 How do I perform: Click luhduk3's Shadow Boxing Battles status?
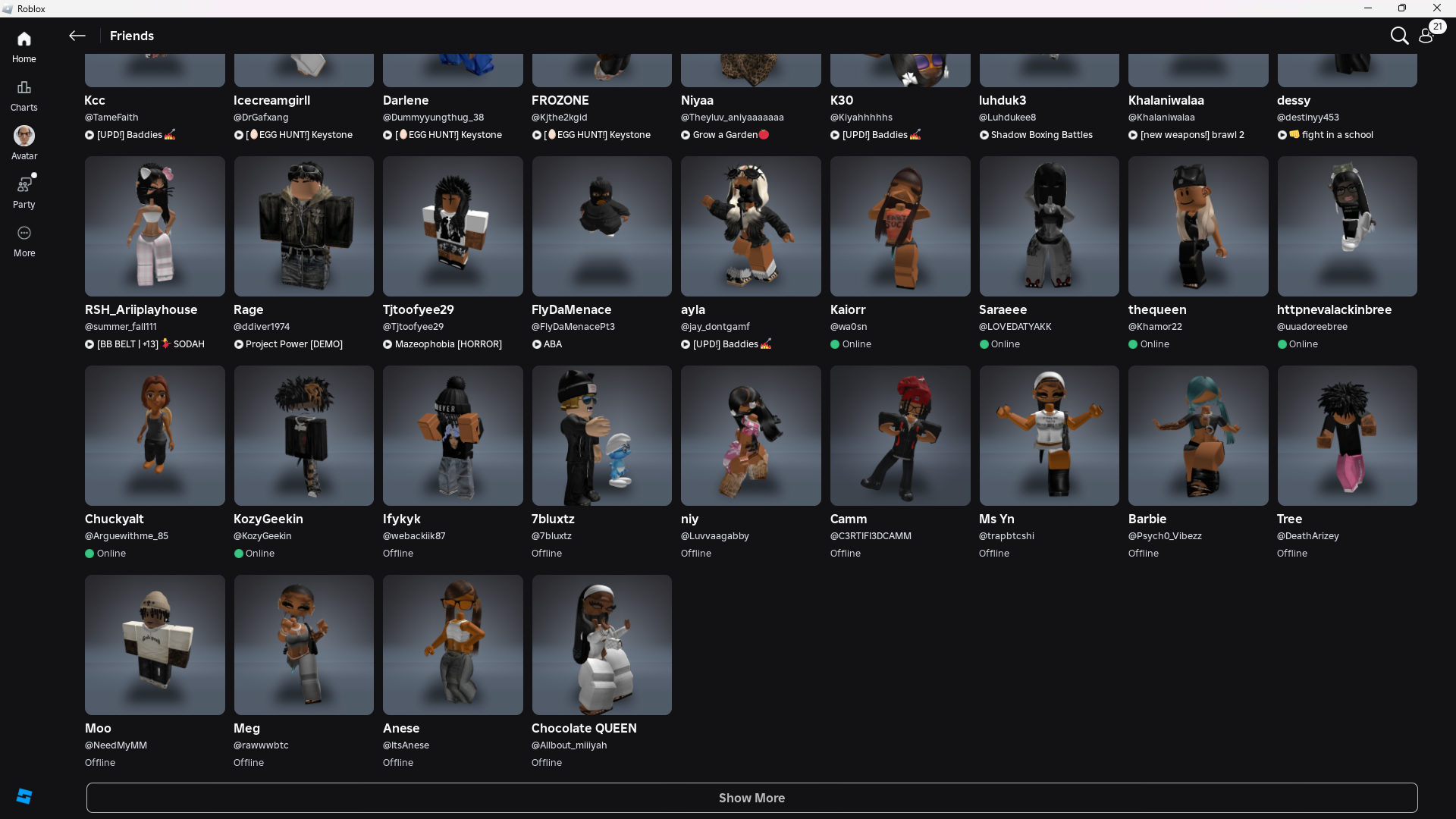(1041, 135)
